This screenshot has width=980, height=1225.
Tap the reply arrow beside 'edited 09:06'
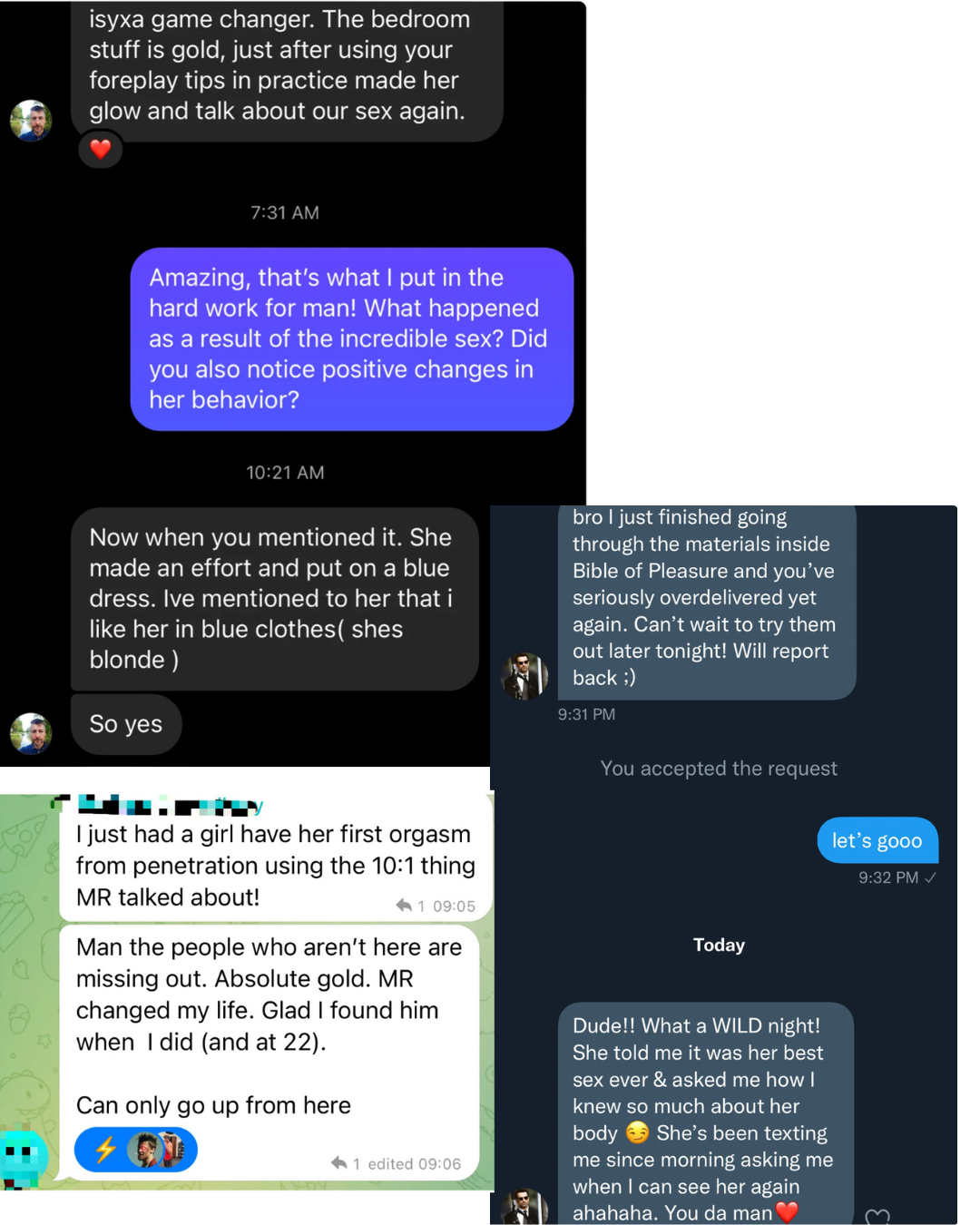click(x=338, y=1162)
